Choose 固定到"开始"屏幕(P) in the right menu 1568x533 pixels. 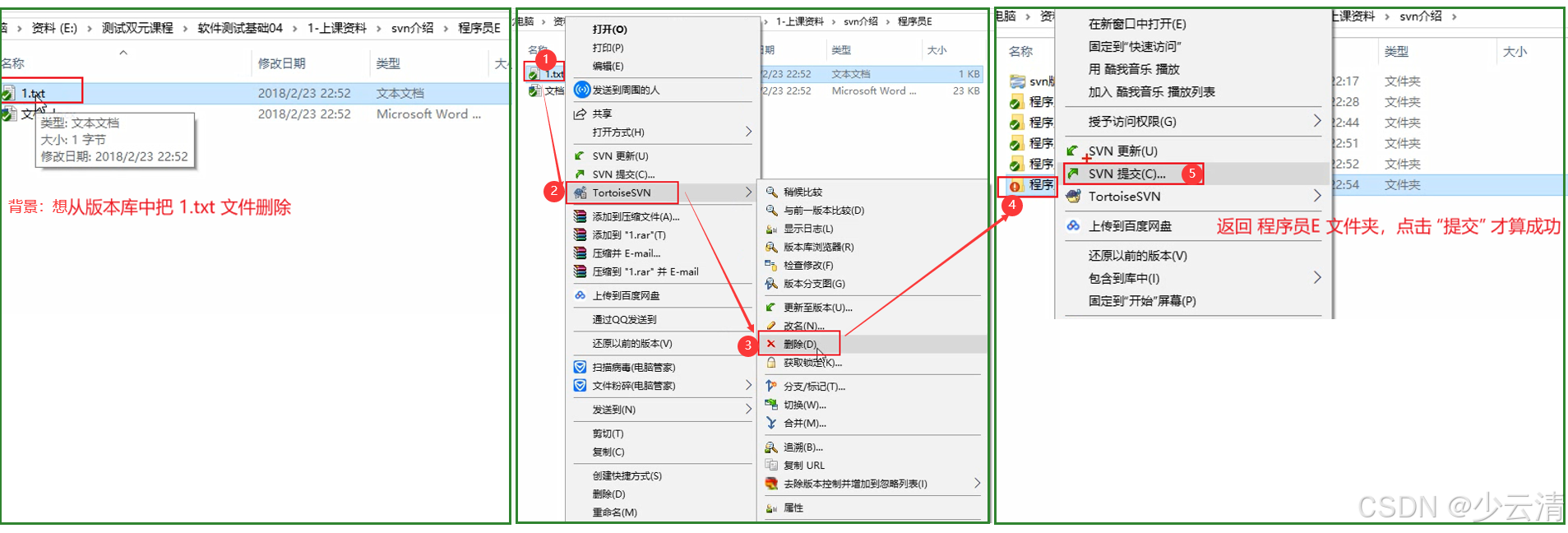[x=1142, y=300]
